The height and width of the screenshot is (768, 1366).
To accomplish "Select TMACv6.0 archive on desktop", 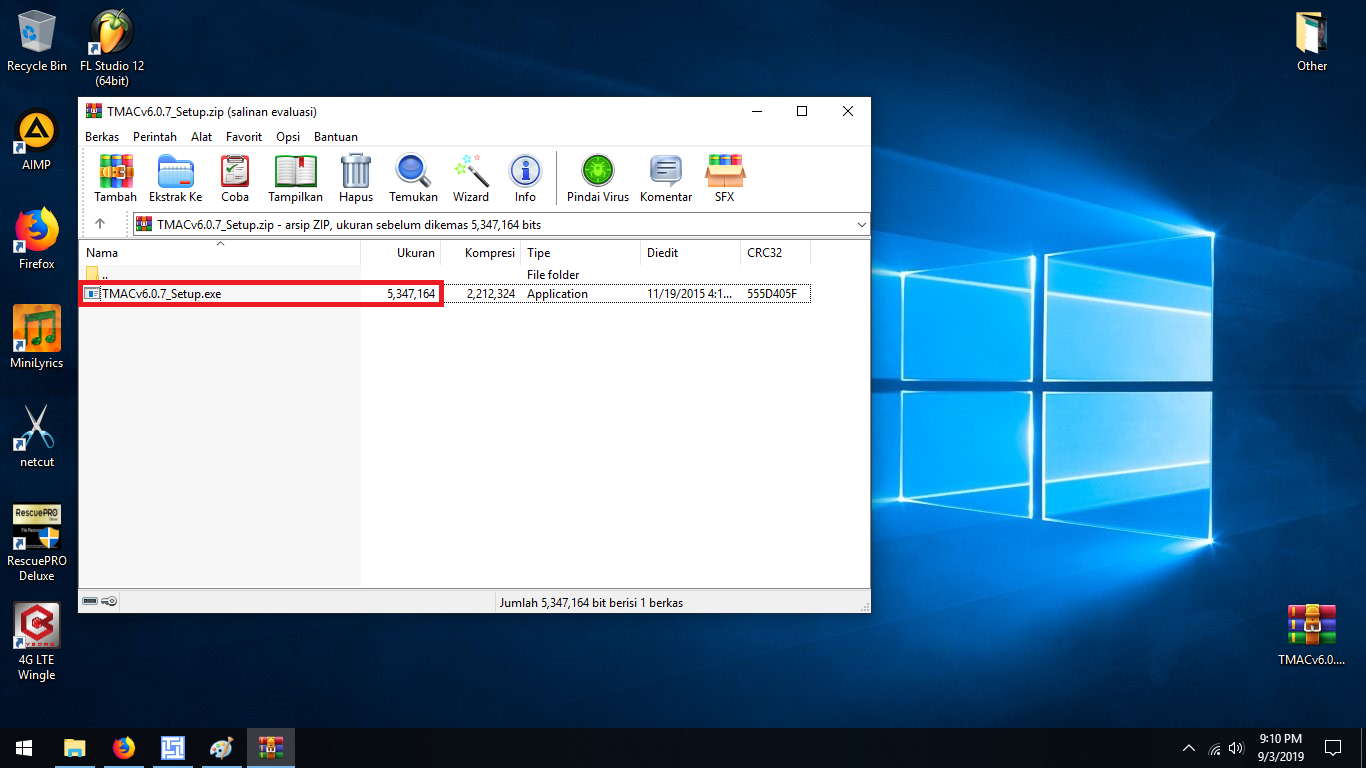I will point(1312,636).
